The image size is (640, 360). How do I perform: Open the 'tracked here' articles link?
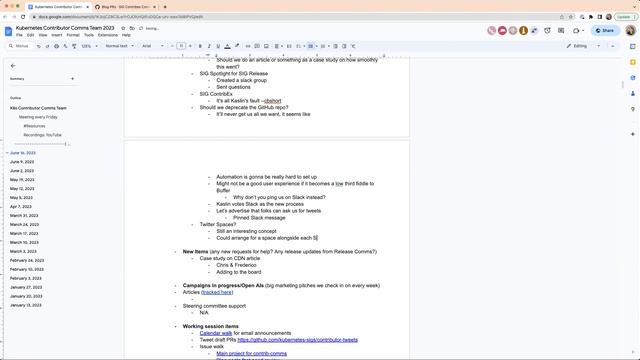pos(217,292)
